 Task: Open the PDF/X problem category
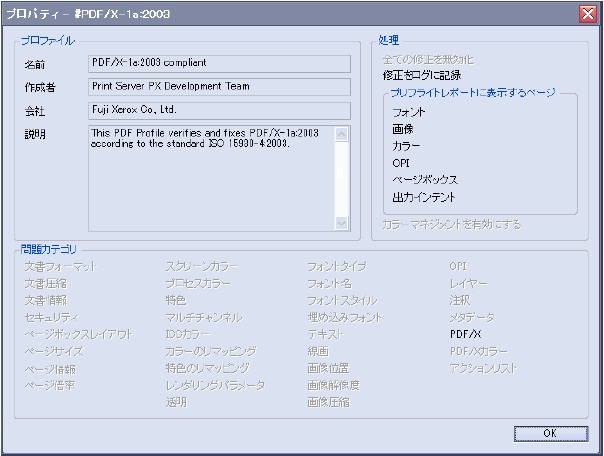point(466,334)
